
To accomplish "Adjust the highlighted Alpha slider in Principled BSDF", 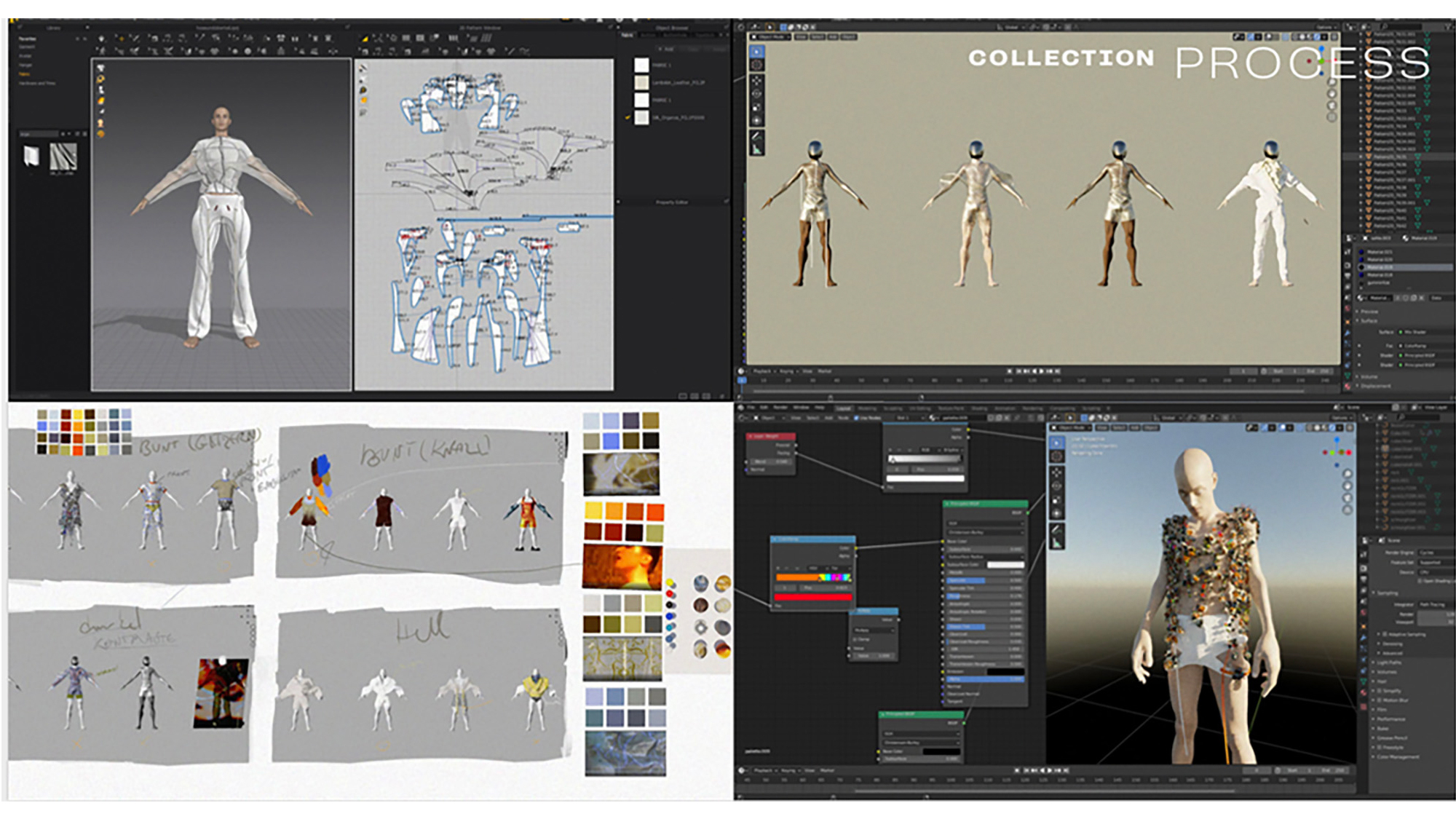I will tap(985, 678).
